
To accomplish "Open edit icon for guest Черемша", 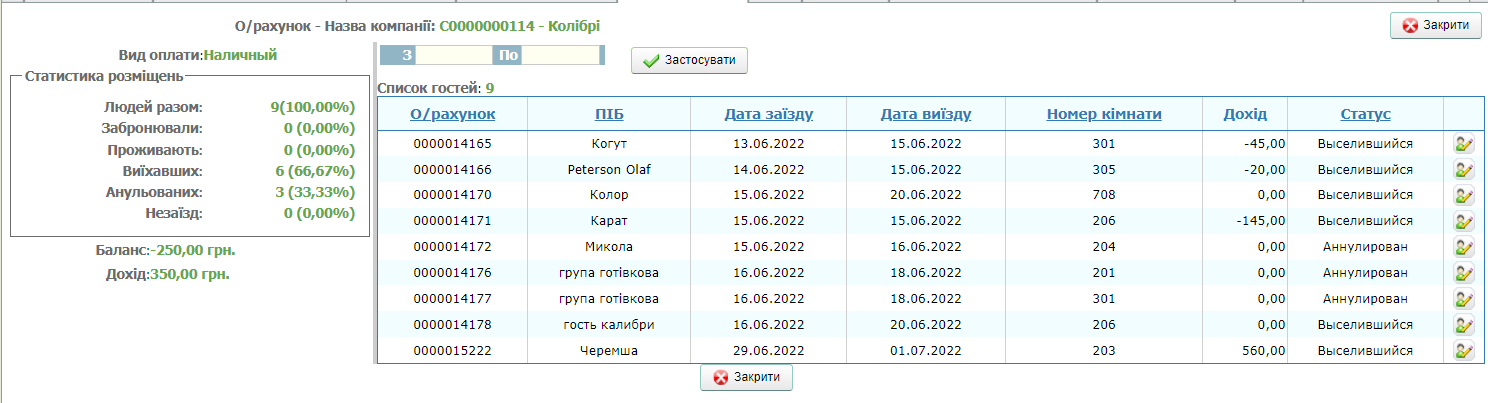I will [1464, 351].
